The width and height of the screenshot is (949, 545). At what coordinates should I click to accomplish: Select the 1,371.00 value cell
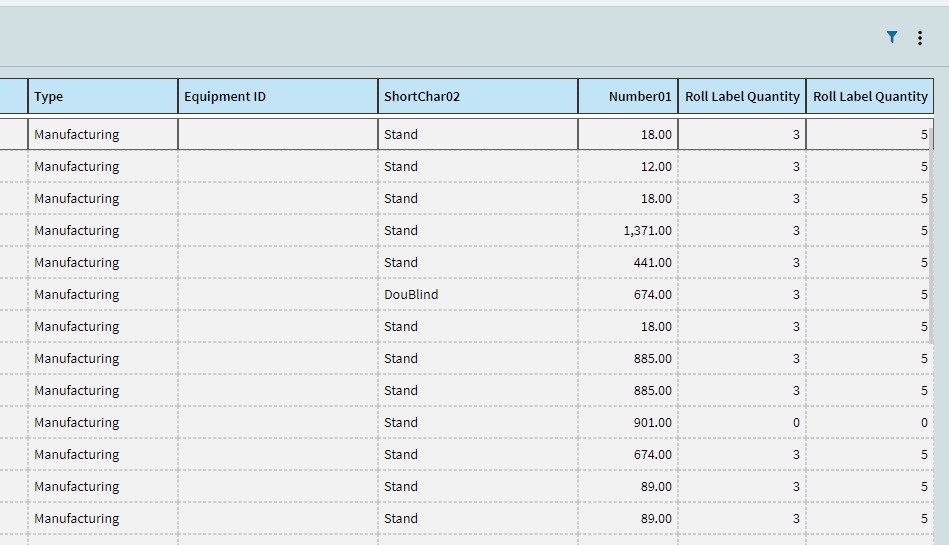(628, 231)
